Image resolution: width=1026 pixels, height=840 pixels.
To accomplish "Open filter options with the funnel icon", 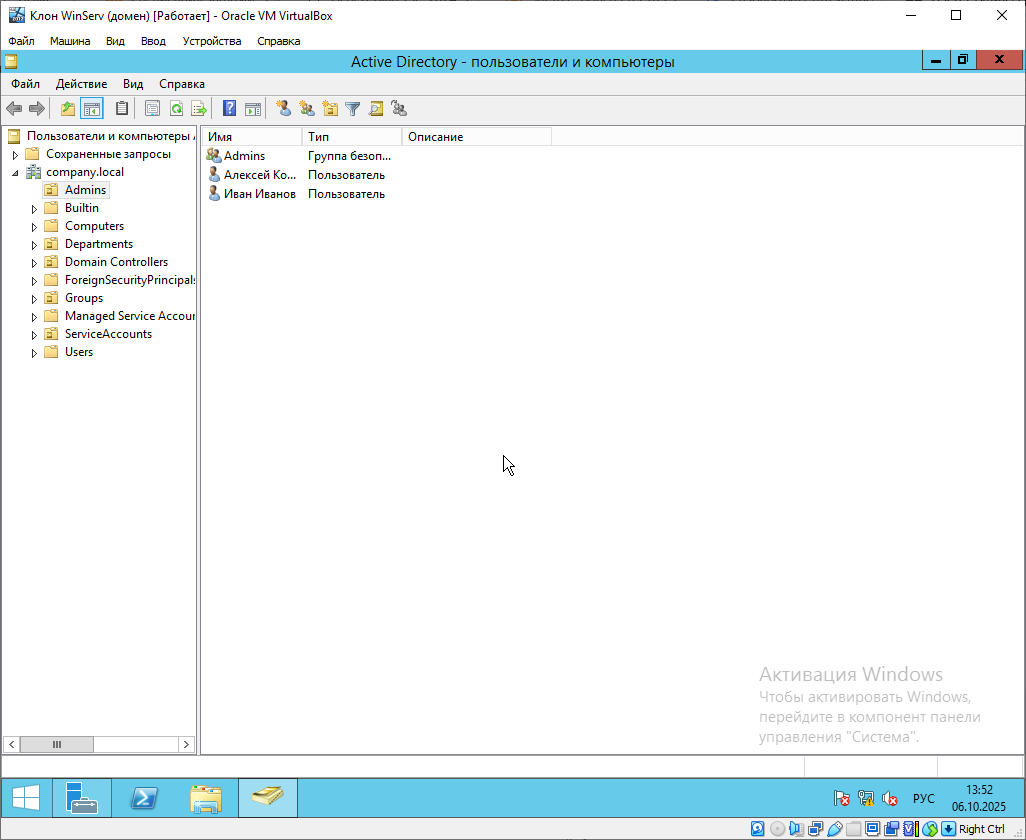I will 353,109.
